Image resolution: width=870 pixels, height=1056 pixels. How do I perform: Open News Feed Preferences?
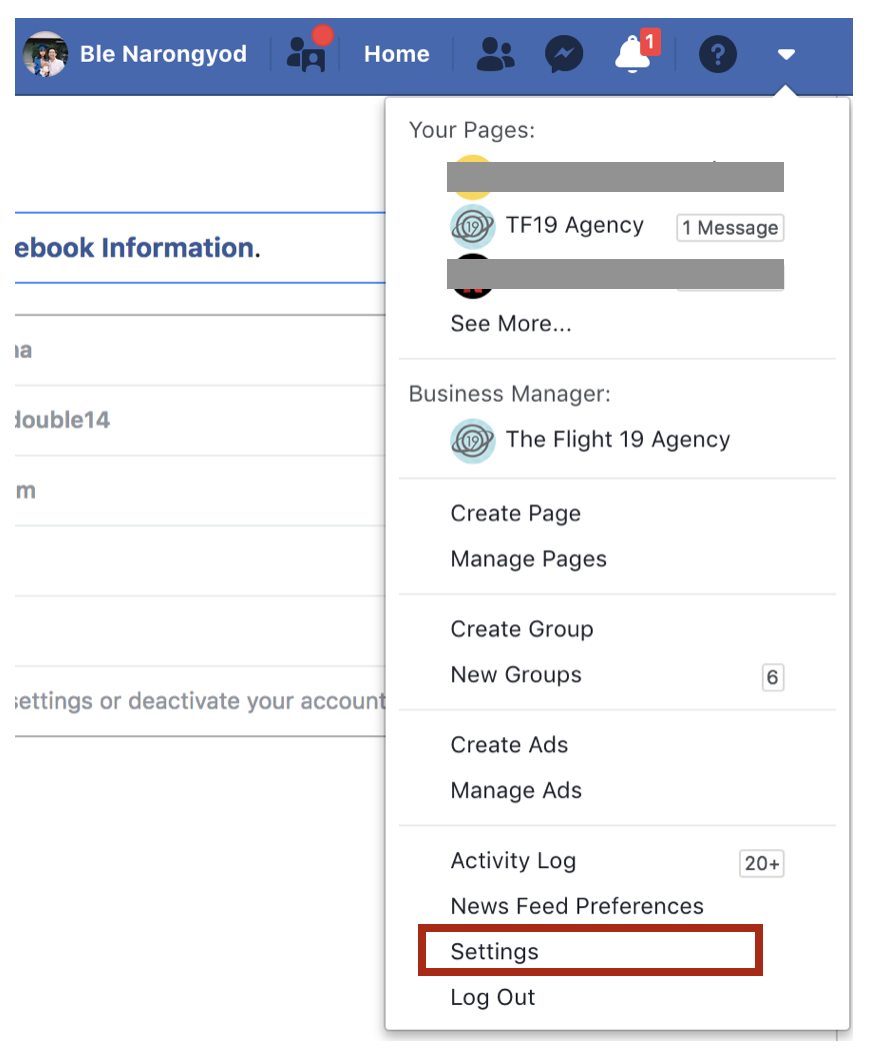(x=577, y=906)
